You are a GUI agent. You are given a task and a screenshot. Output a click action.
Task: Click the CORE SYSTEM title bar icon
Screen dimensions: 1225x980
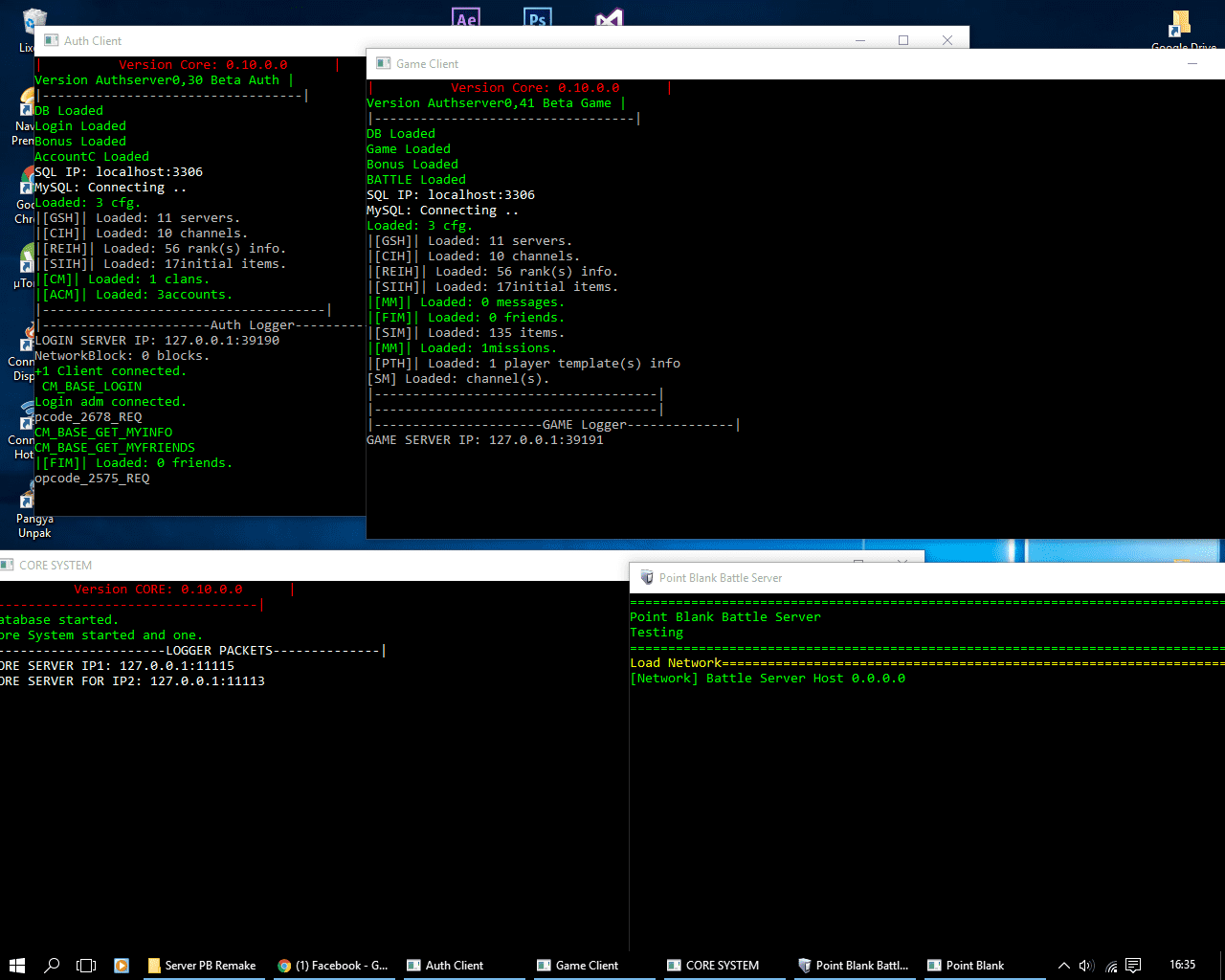pos(7,565)
